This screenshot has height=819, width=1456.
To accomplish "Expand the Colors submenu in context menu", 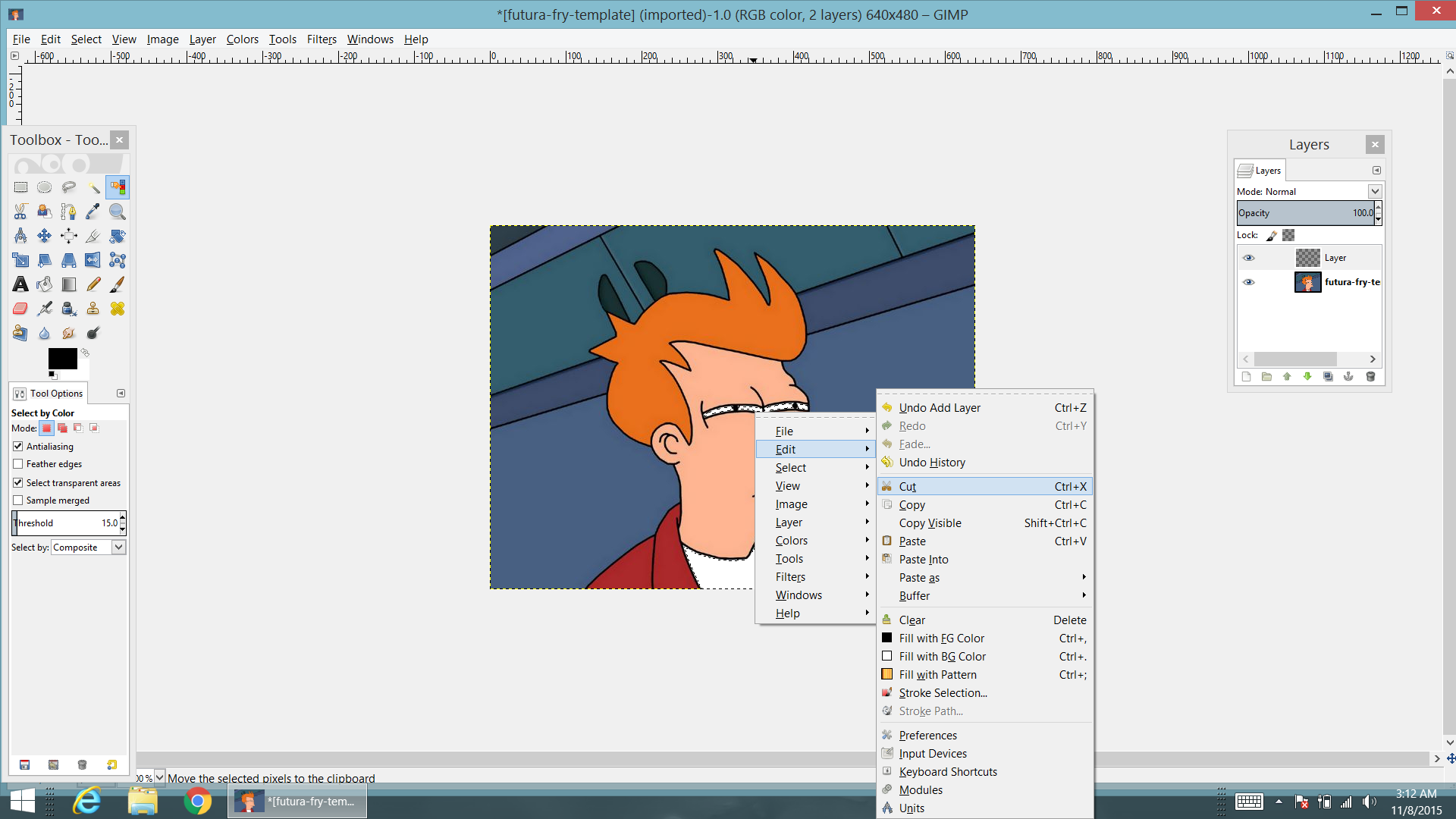I will (816, 541).
